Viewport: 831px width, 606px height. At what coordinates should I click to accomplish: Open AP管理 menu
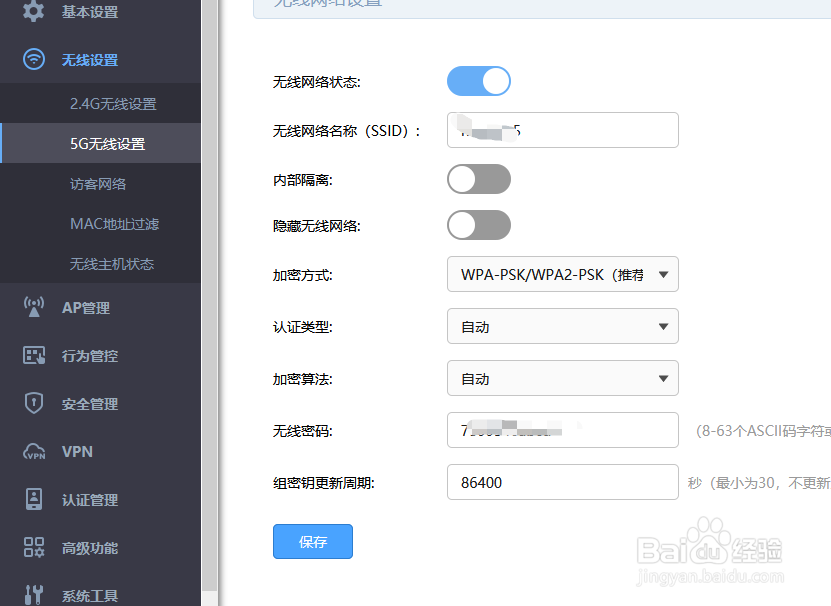pyautogui.click(x=86, y=308)
